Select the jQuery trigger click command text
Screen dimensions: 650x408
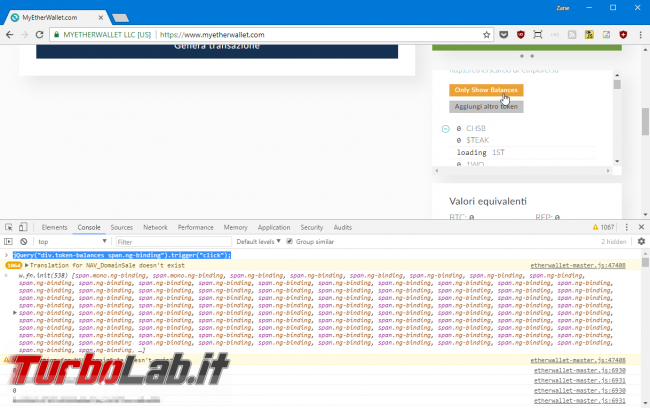click(x=122, y=255)
